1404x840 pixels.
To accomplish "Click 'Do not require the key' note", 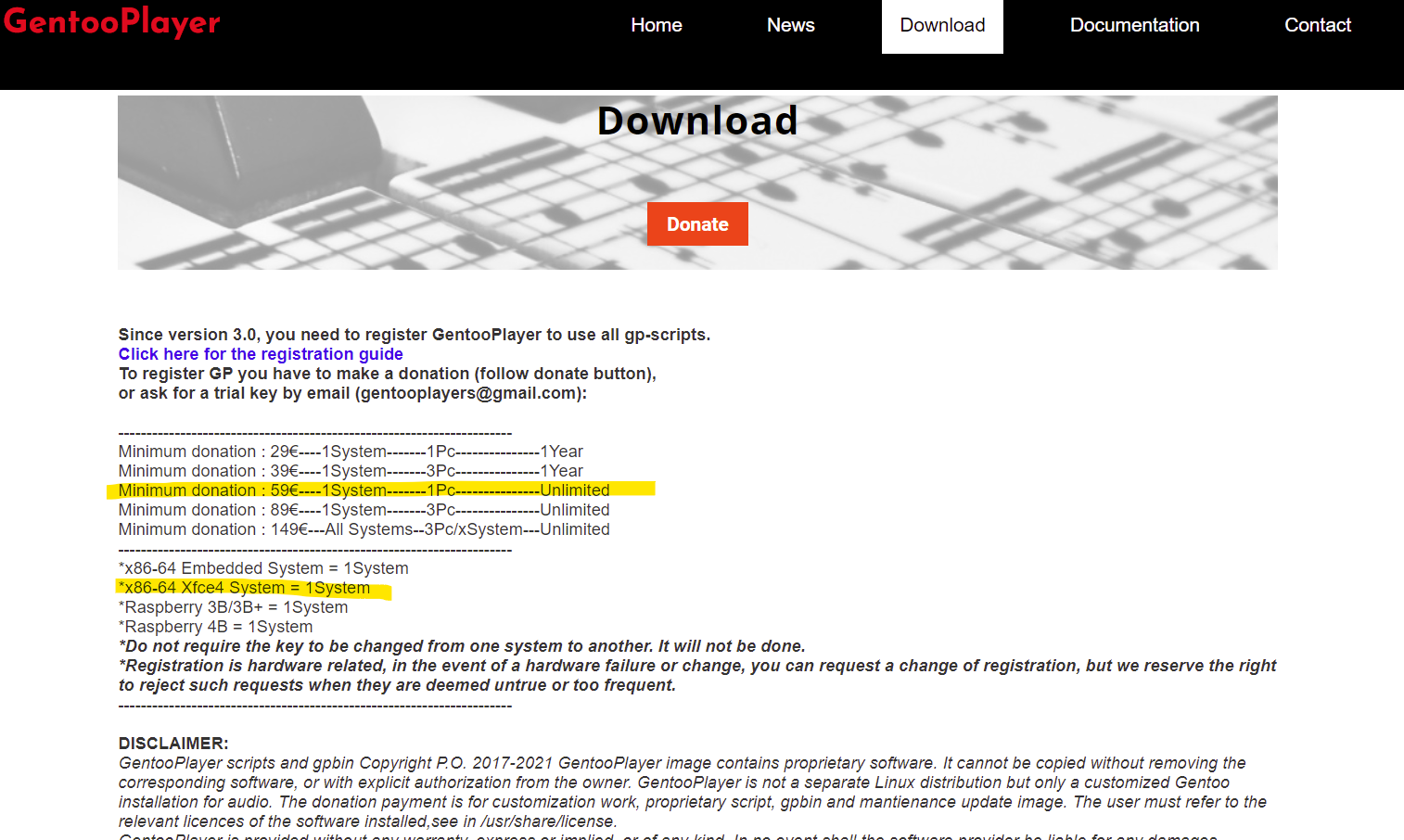I will tap(462, 646).
